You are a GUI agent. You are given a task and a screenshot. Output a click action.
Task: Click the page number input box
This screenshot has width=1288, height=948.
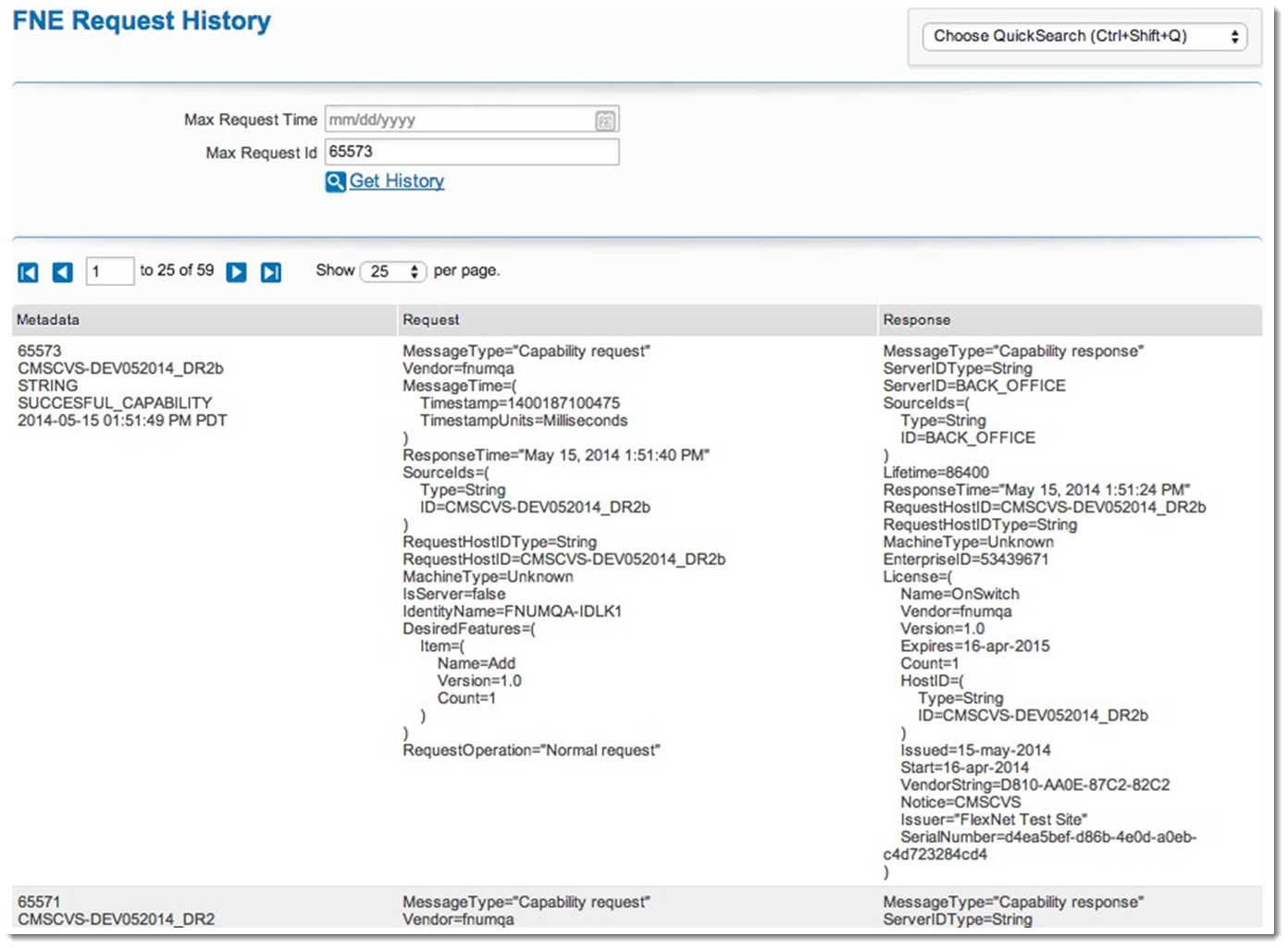pyautogui.click(x=109, y=271)
